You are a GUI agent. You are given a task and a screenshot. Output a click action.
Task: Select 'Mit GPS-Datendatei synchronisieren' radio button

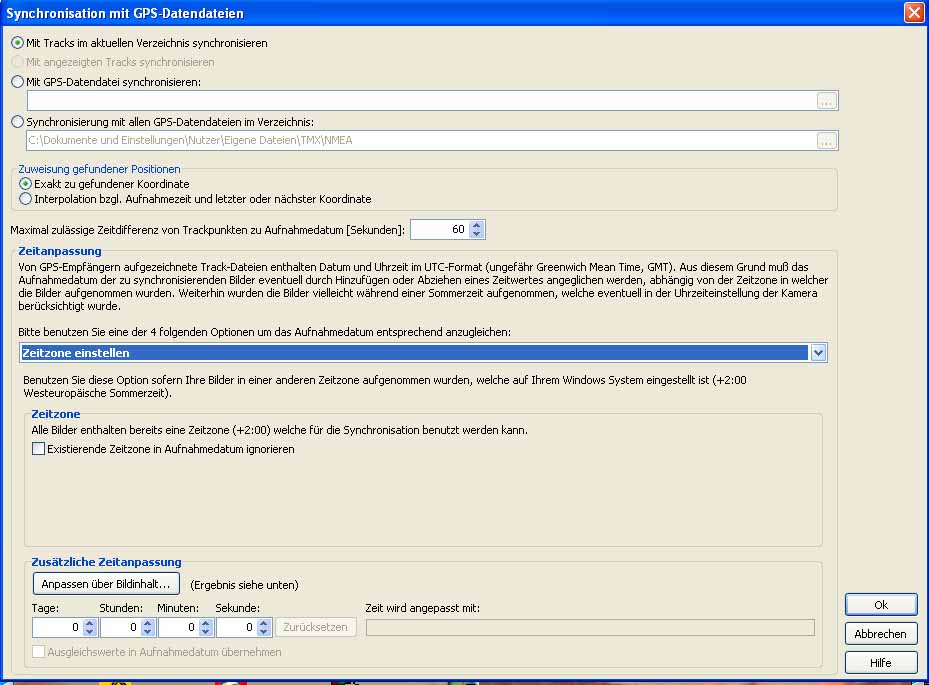pyautogui.click(x=18, y=81)
